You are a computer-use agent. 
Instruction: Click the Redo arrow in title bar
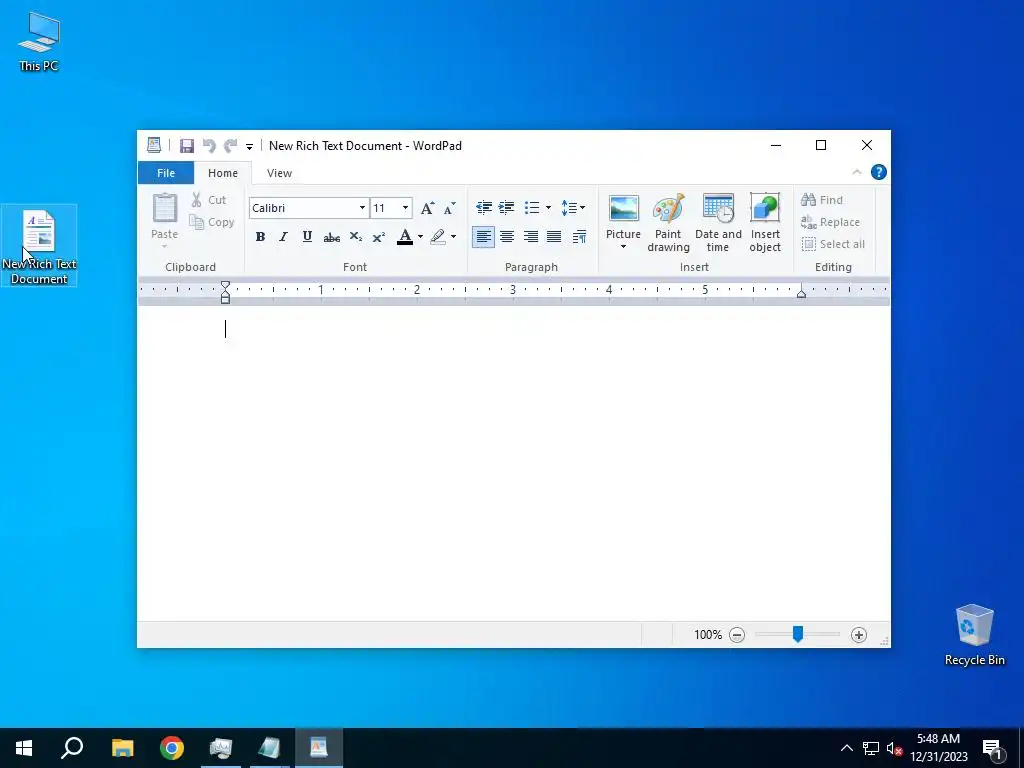[230, 146]
